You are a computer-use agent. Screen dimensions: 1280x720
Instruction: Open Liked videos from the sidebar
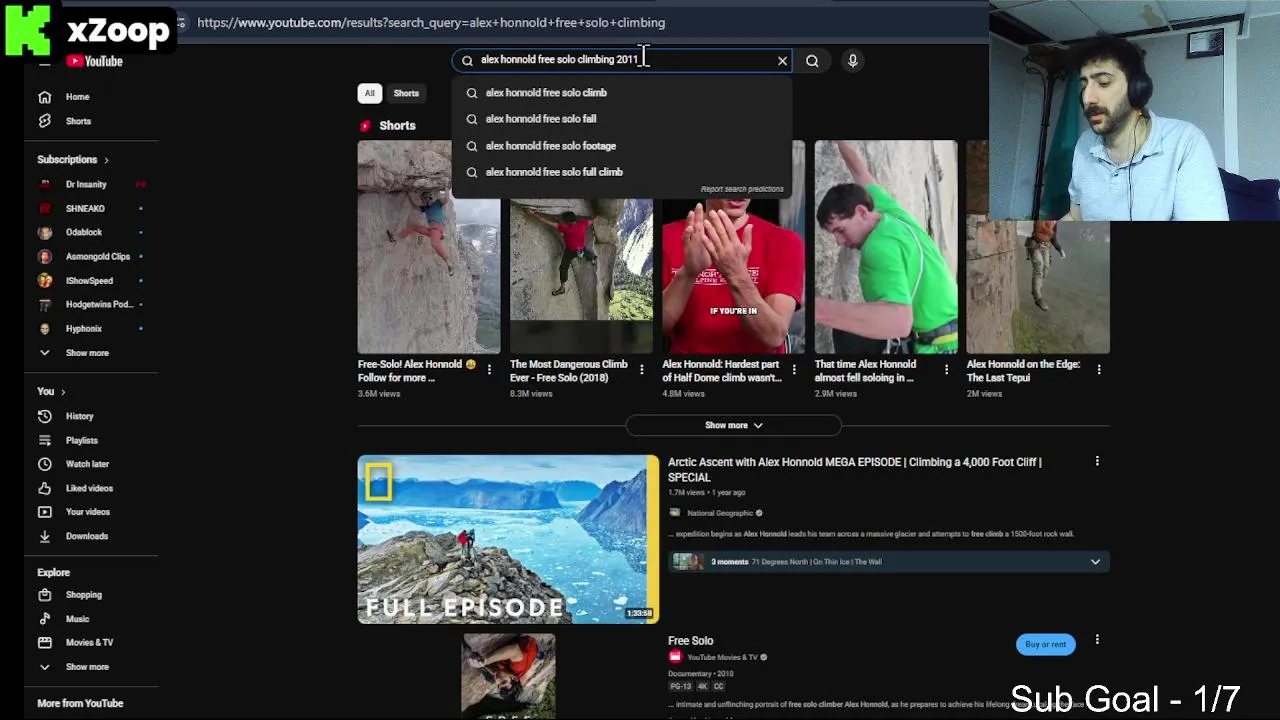91,488
